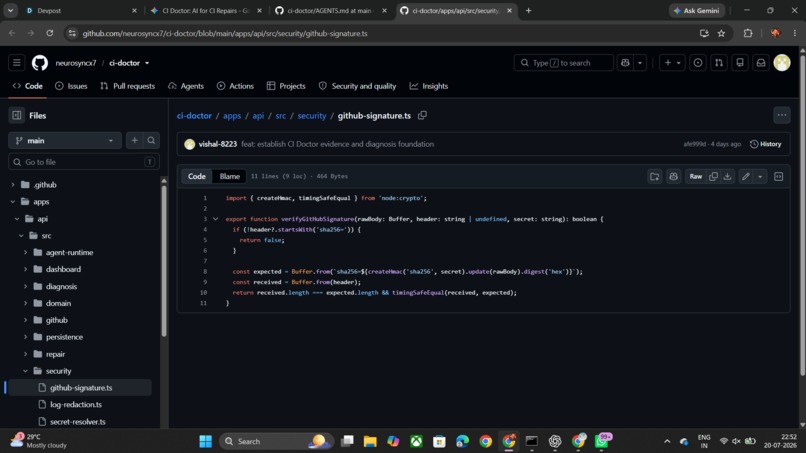Copy the path of github-signature.ts
Viewport: 806px width, 453px height.
(x=422, y=115)
